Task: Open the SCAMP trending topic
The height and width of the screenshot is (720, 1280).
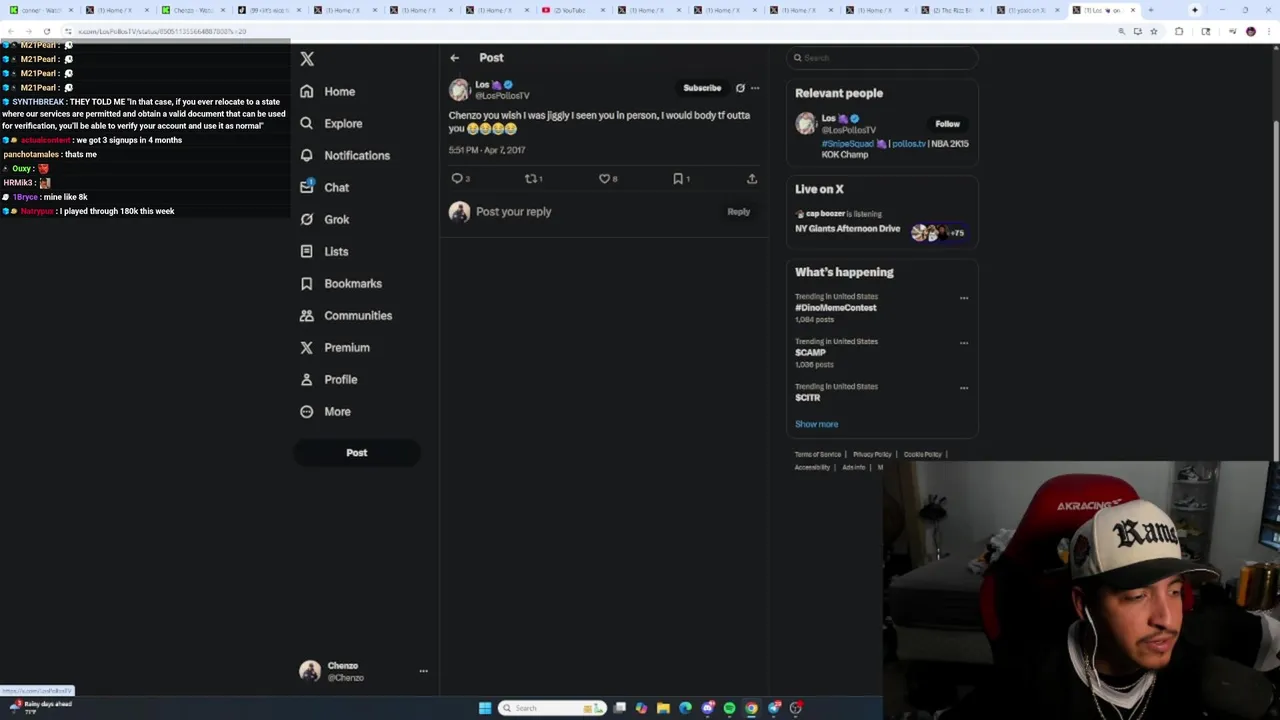Action: [810, 353]
